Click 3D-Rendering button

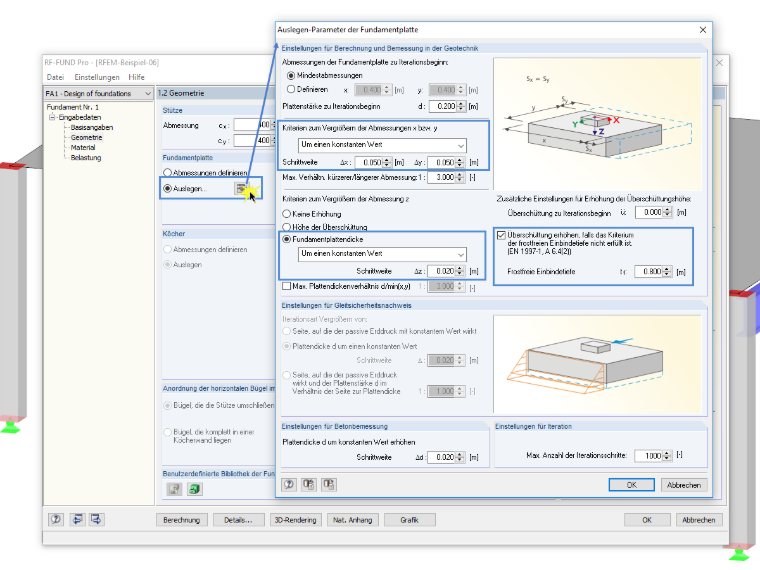tap(295, 520)
